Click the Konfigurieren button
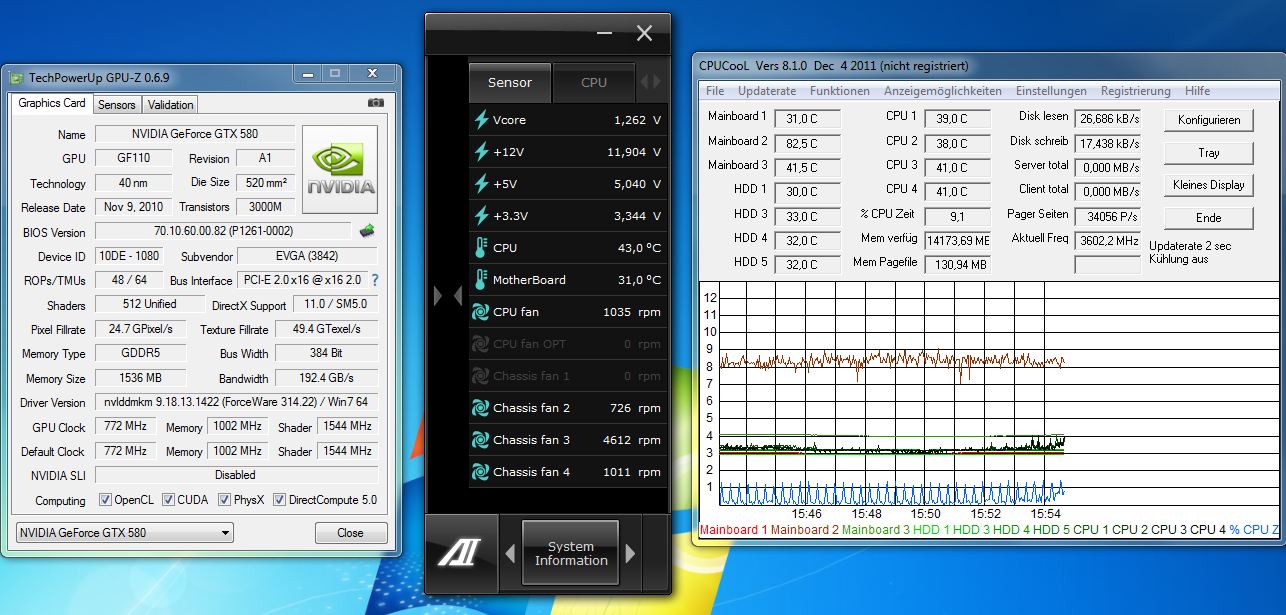The height and width of the screenshot is (615, 1286). tap(1209, 120)
